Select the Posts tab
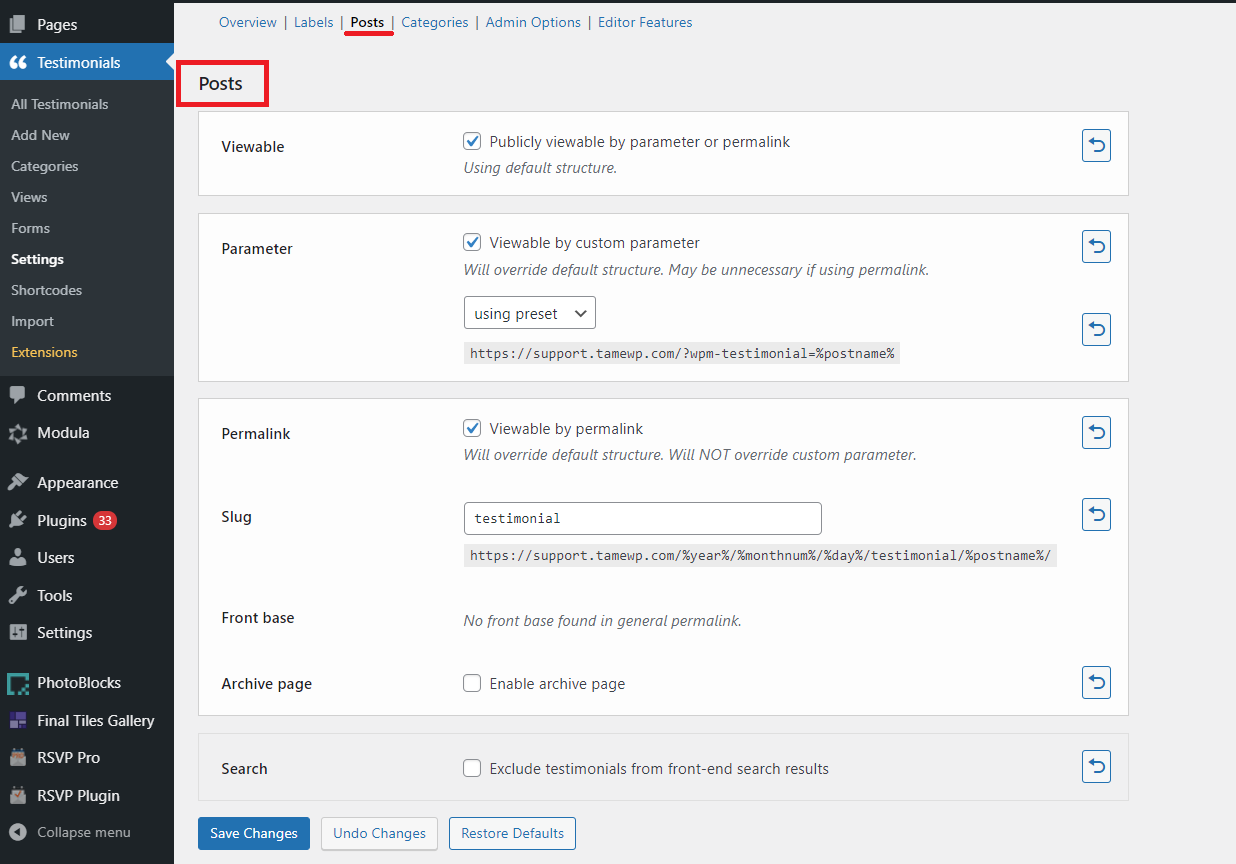This screenshot has width=1236, height=864. click(x=367, y=22)
